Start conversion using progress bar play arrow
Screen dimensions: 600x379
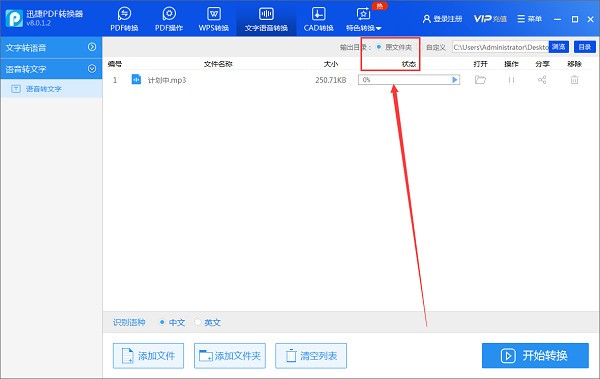(455, 80)
